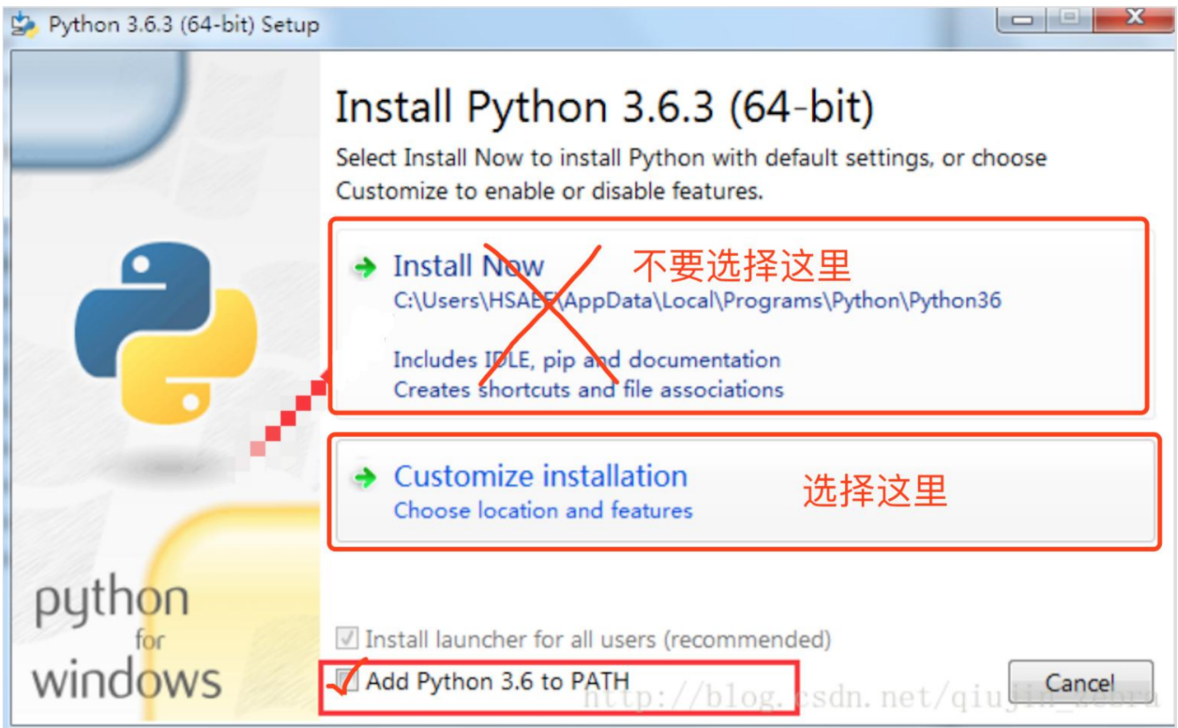The height and width of the screenshot is (728, 1178).
Task: Enable Add Python 3.6 to PATH checkbox
Action: (346, 681)
